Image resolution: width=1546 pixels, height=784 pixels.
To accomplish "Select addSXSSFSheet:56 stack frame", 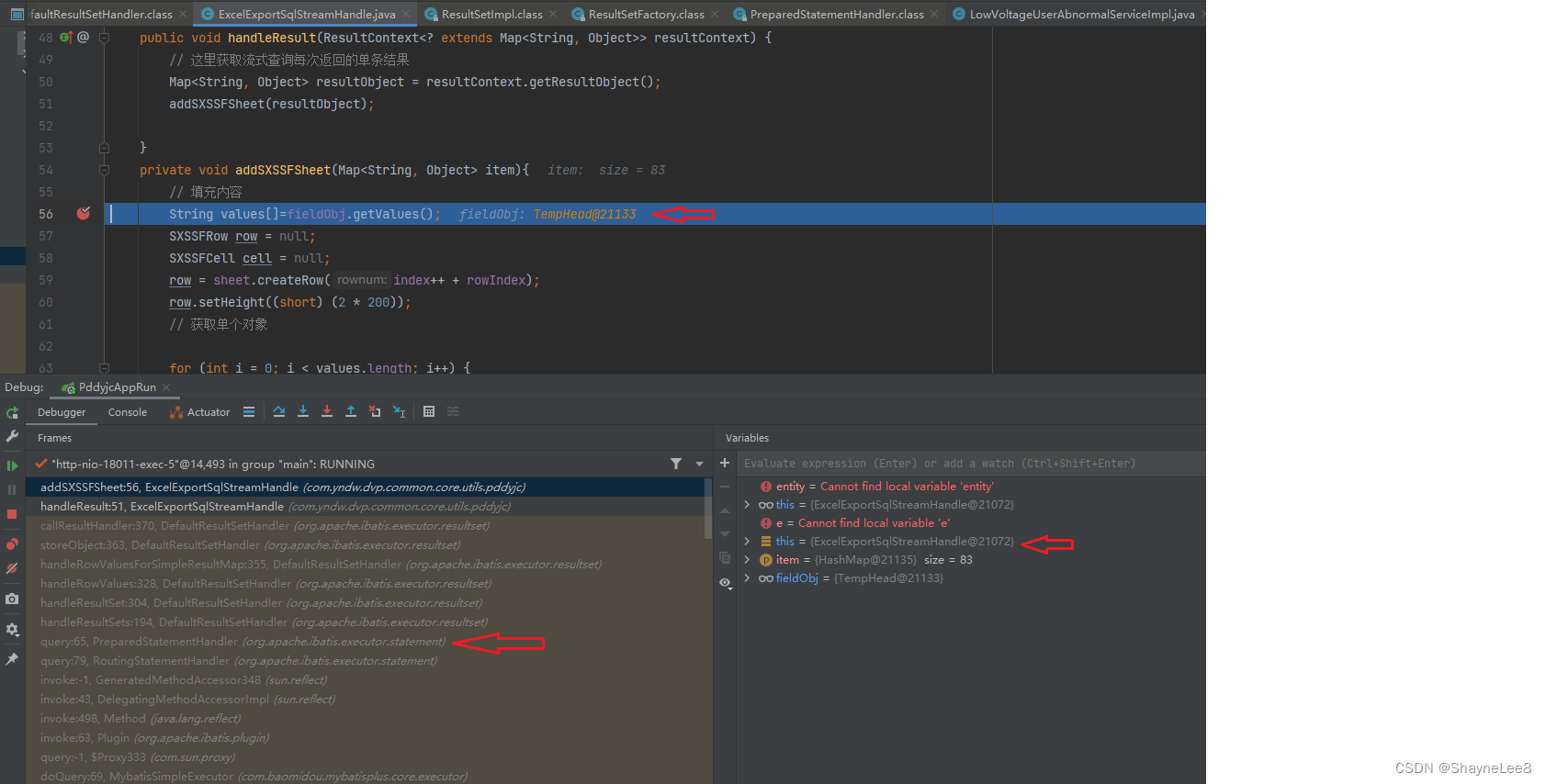I will (367, 487).
